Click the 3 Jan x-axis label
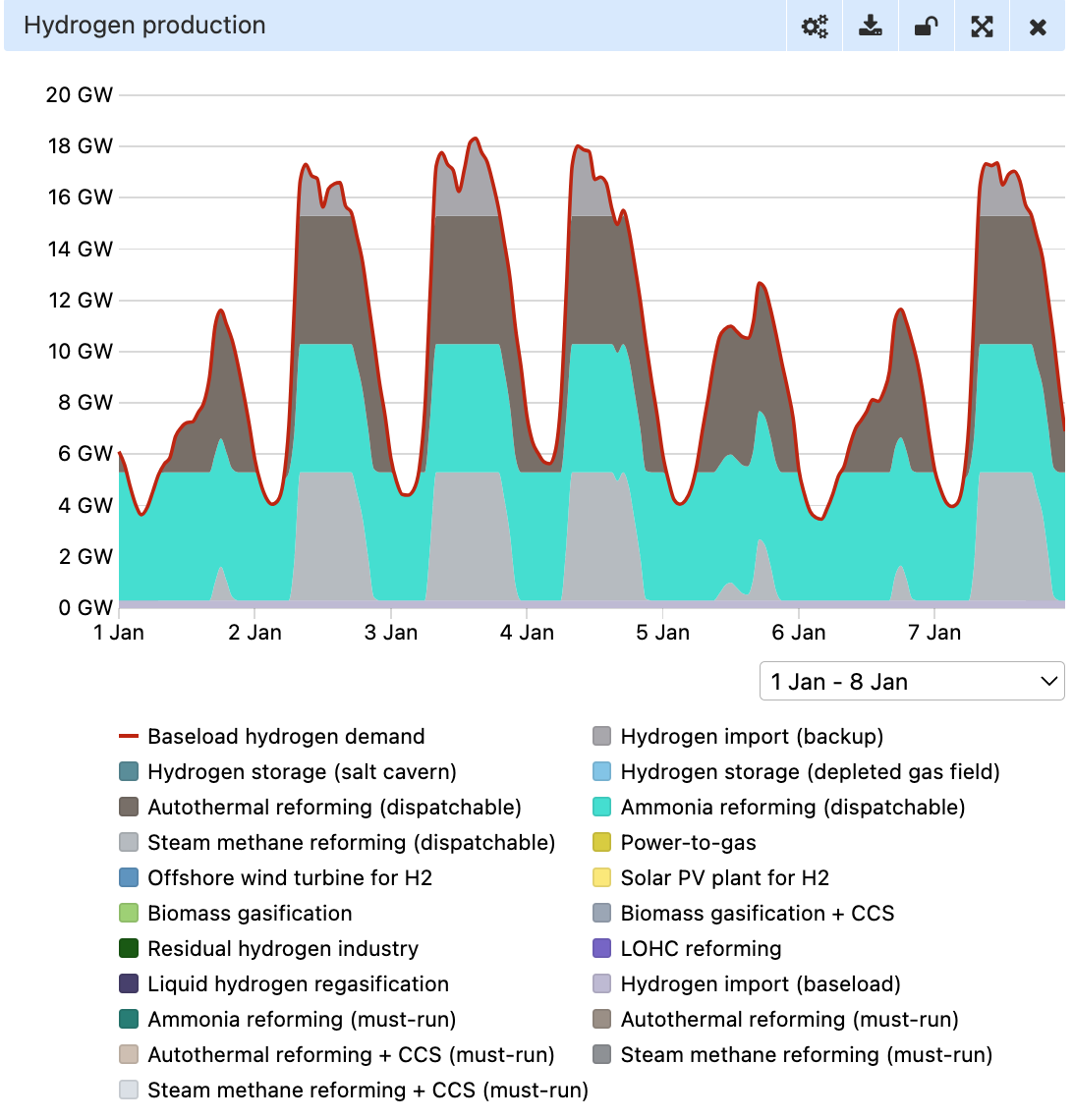Screen dimensions: 1073x1120 pos(391,632)
